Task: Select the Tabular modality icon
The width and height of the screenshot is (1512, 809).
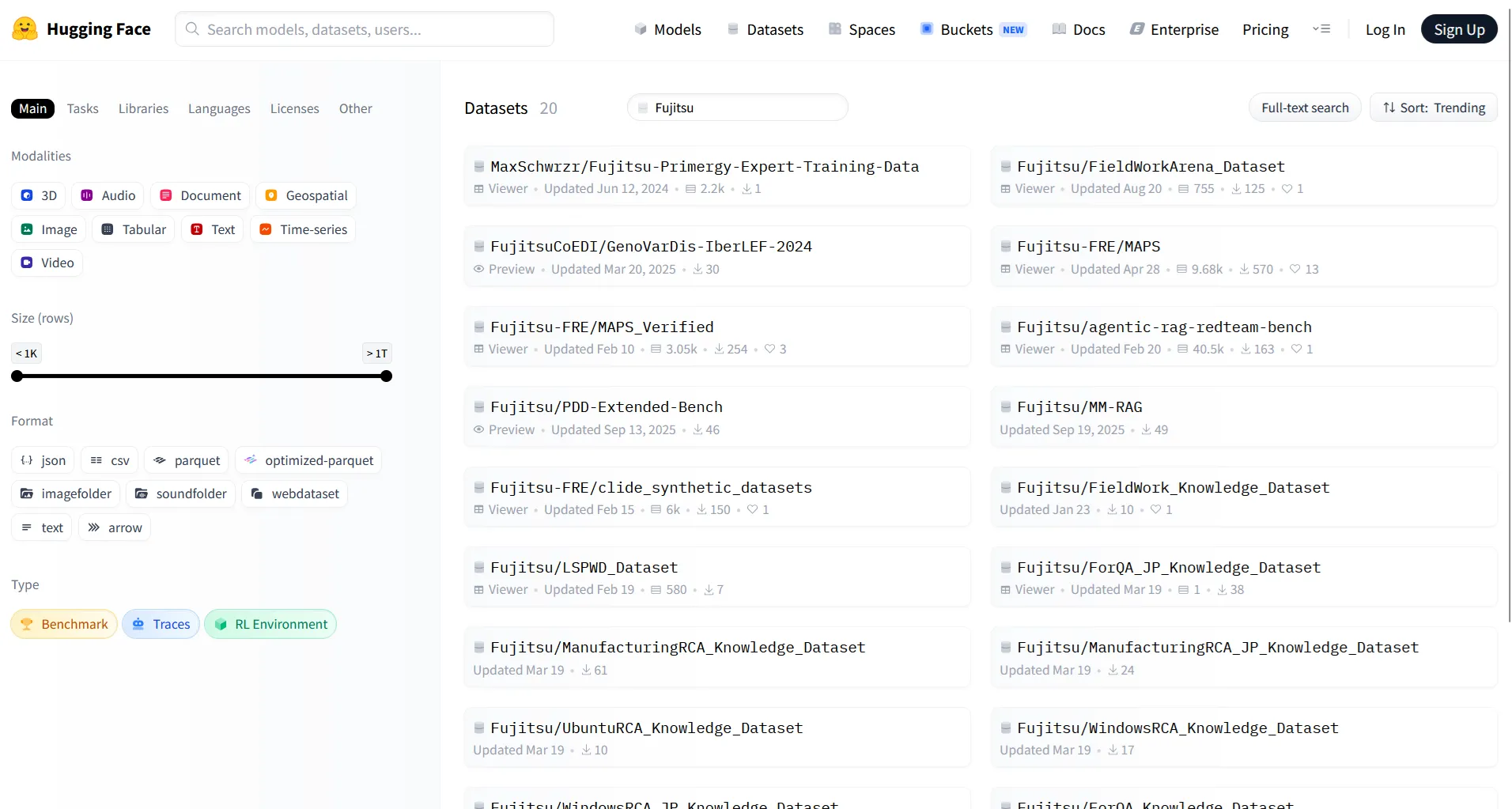Action: 108,229
